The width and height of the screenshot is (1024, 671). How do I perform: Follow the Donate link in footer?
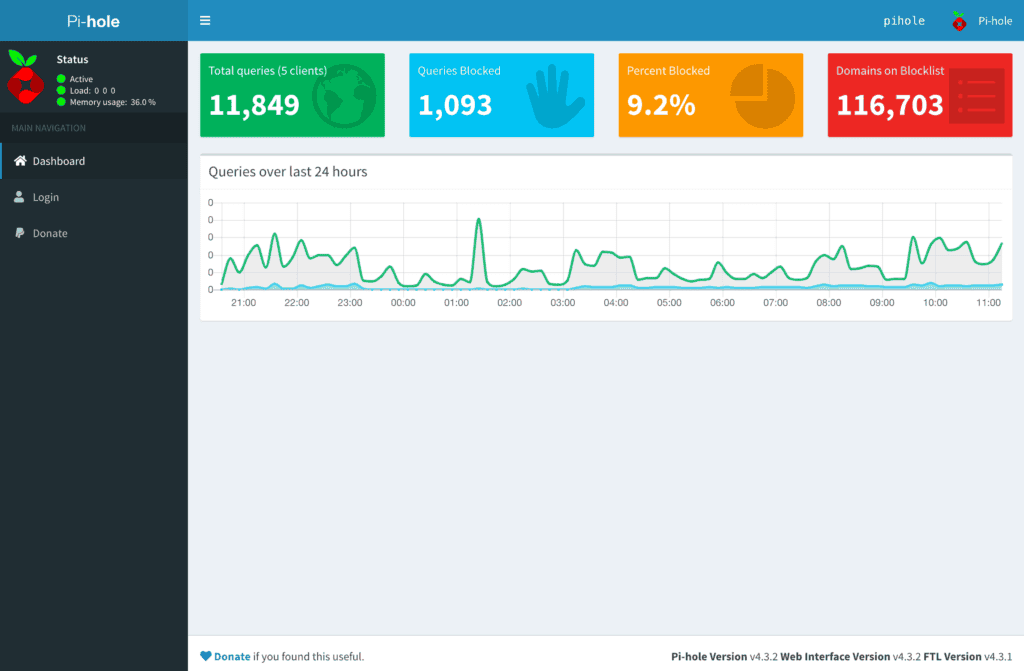[x=232, y=656]
